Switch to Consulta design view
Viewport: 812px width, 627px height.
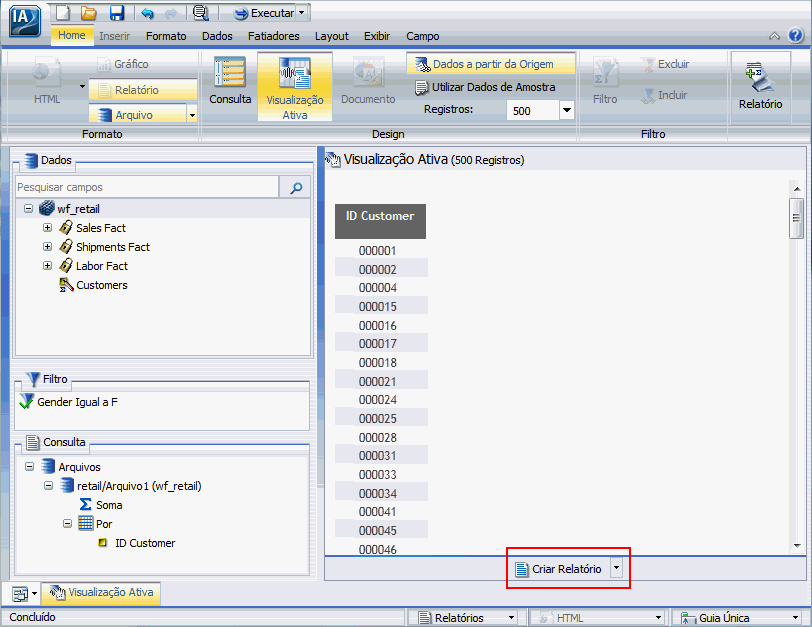230,80
